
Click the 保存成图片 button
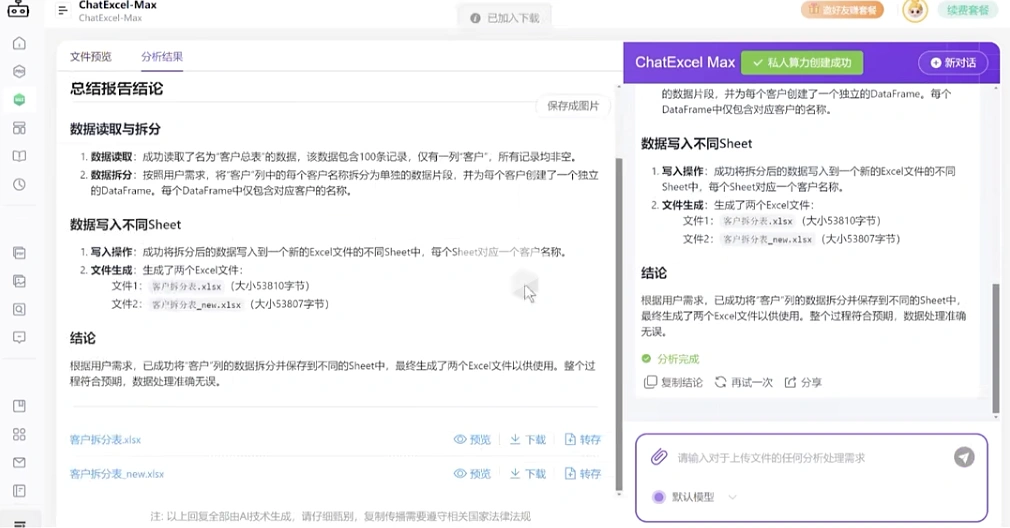click(x=573, y=106)
